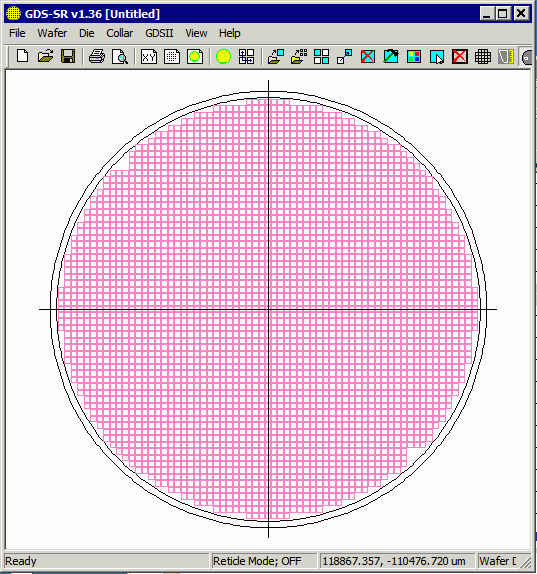The image size is (537, 574).
Task: Print with the printer icon
Action: [x=97, y=56]
